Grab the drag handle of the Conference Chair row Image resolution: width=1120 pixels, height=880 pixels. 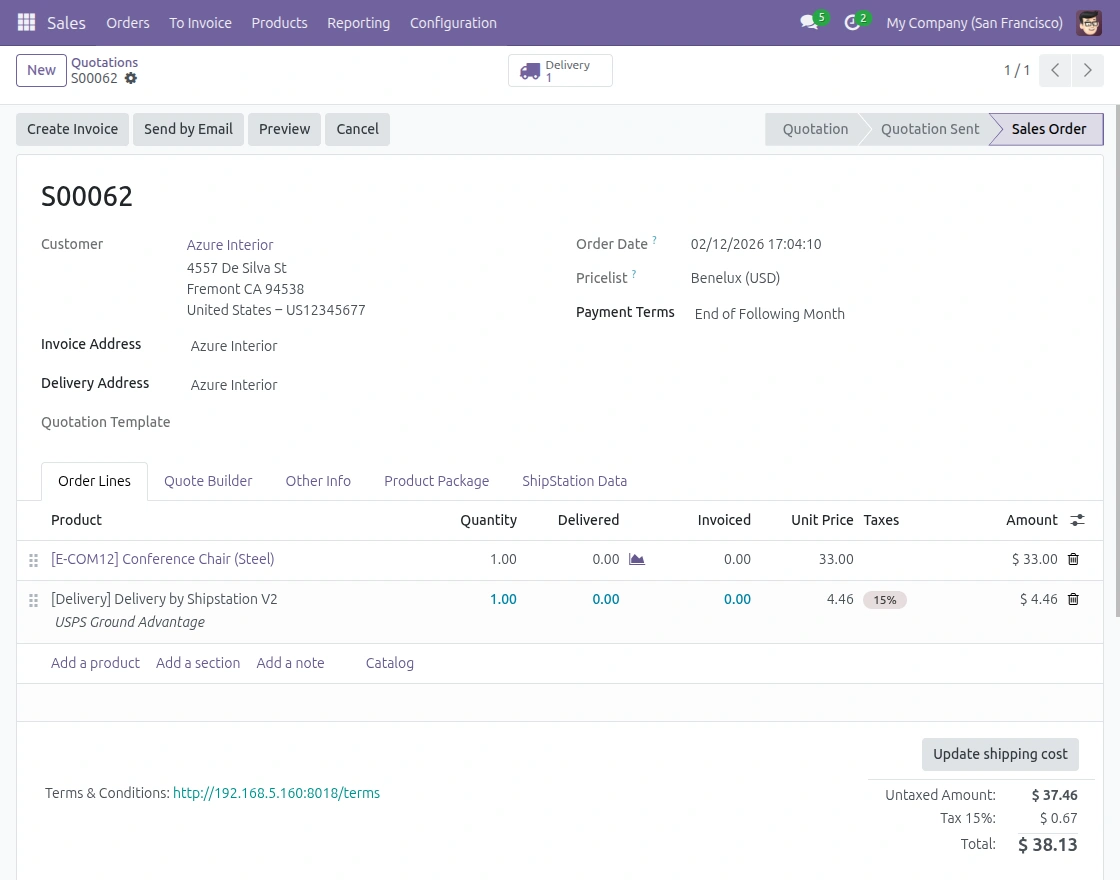pos(33,560)
